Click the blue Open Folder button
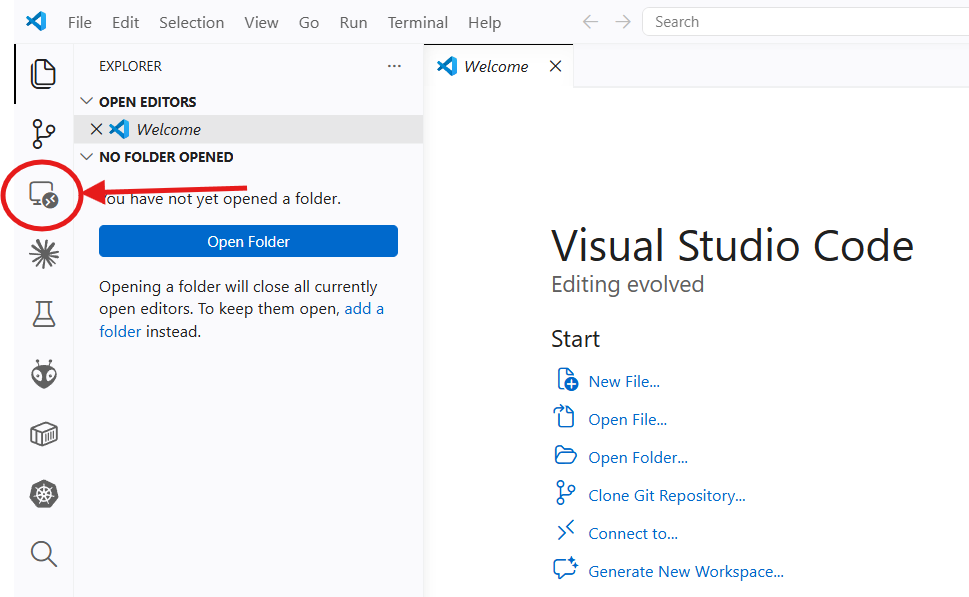This screenshot has width=969, height=597. [248, 241]
